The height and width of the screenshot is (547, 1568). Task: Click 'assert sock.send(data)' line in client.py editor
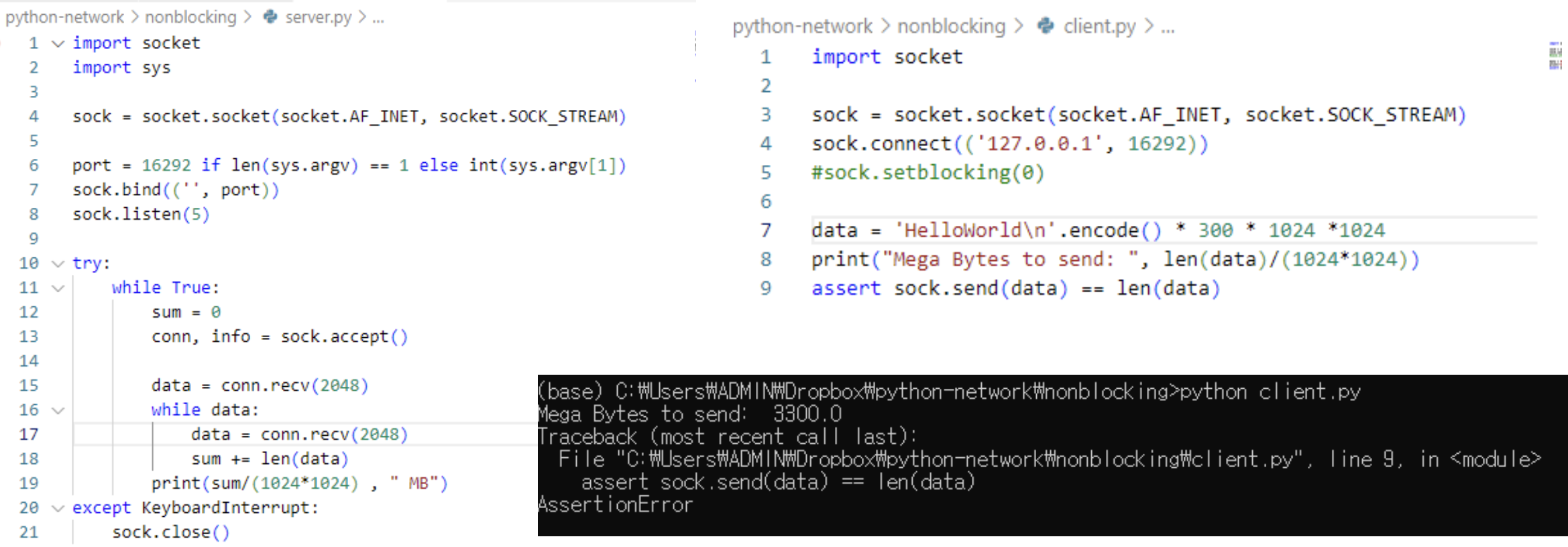1015,288
